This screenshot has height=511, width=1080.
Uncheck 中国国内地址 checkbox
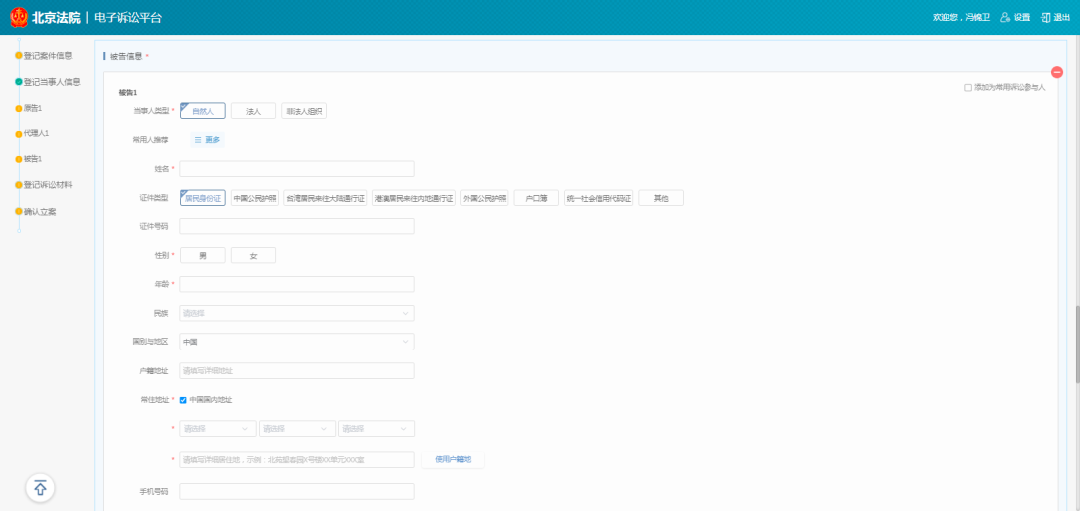coord(183,400)
